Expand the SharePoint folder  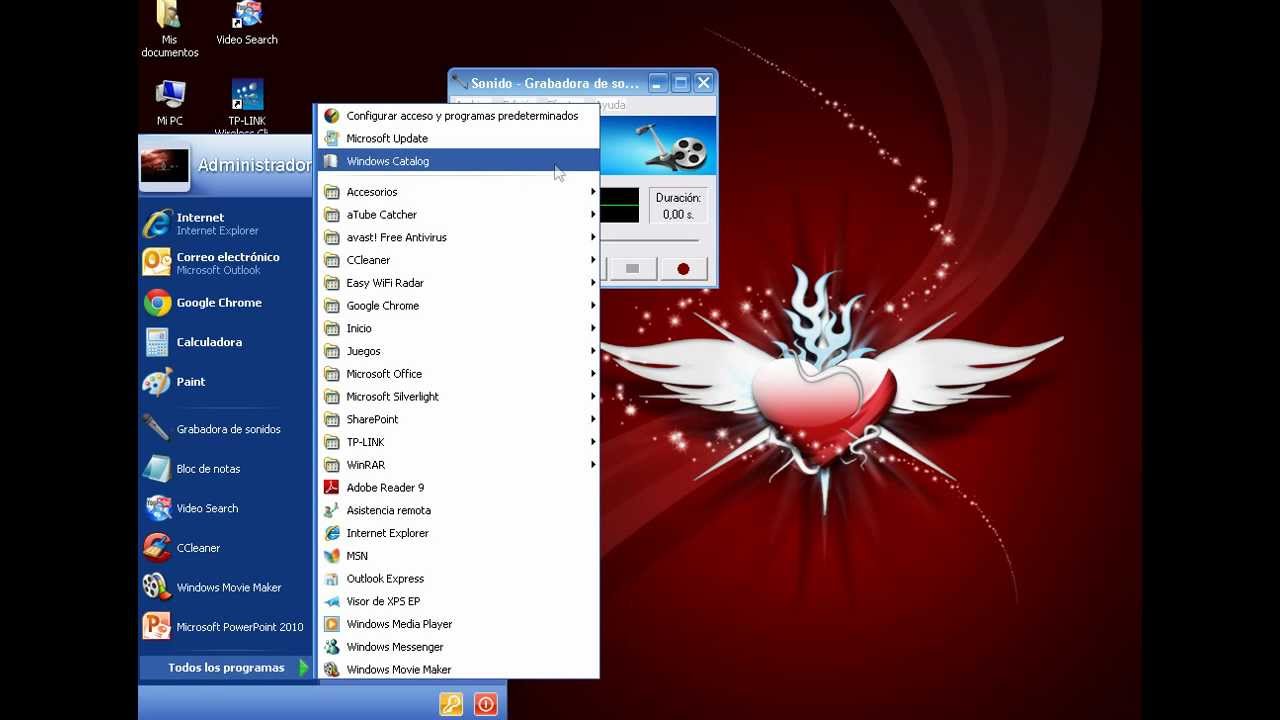(458, 419)
